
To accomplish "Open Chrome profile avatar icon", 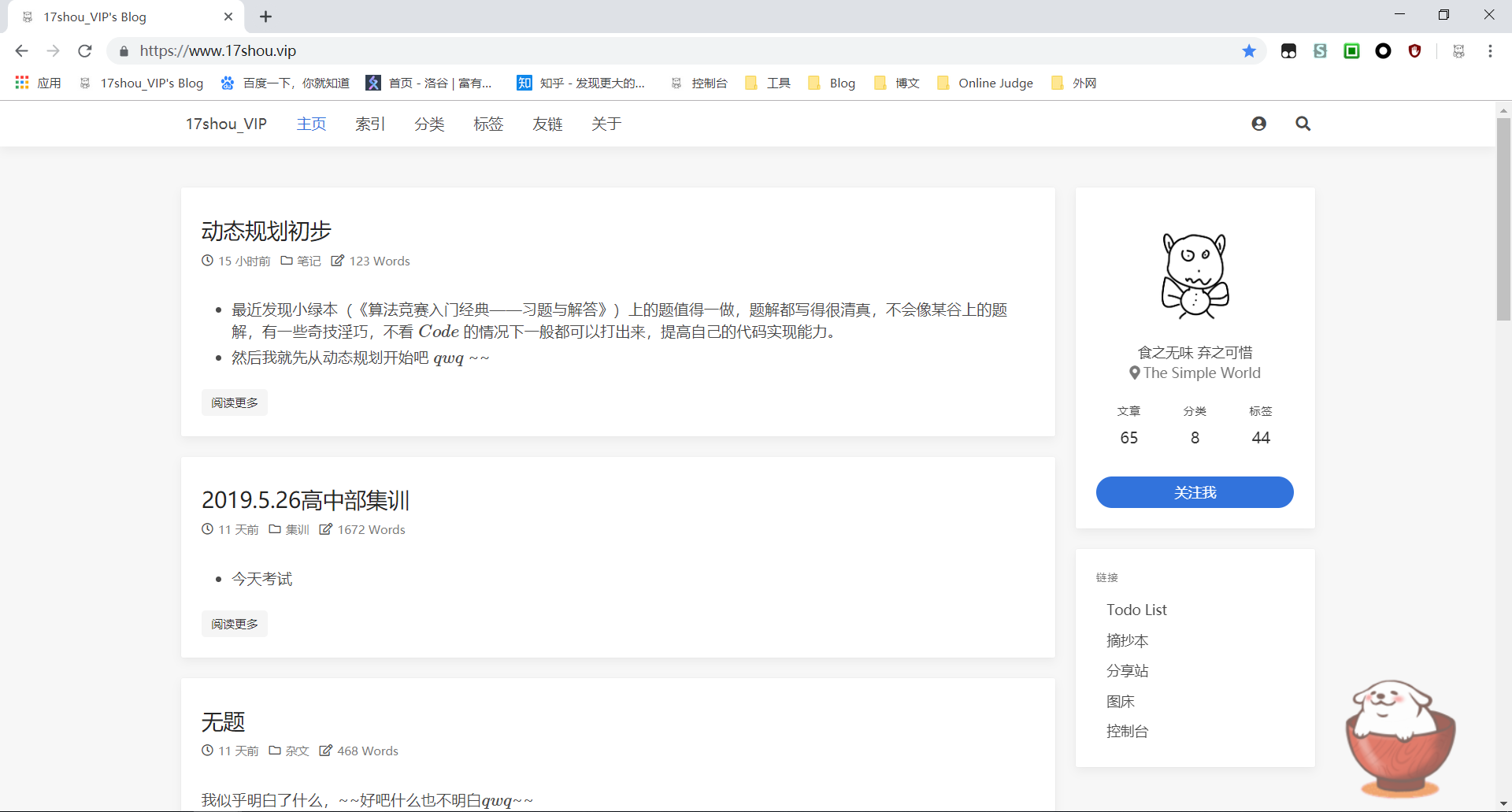I will pyautogui.click(x=1458, y=51).
